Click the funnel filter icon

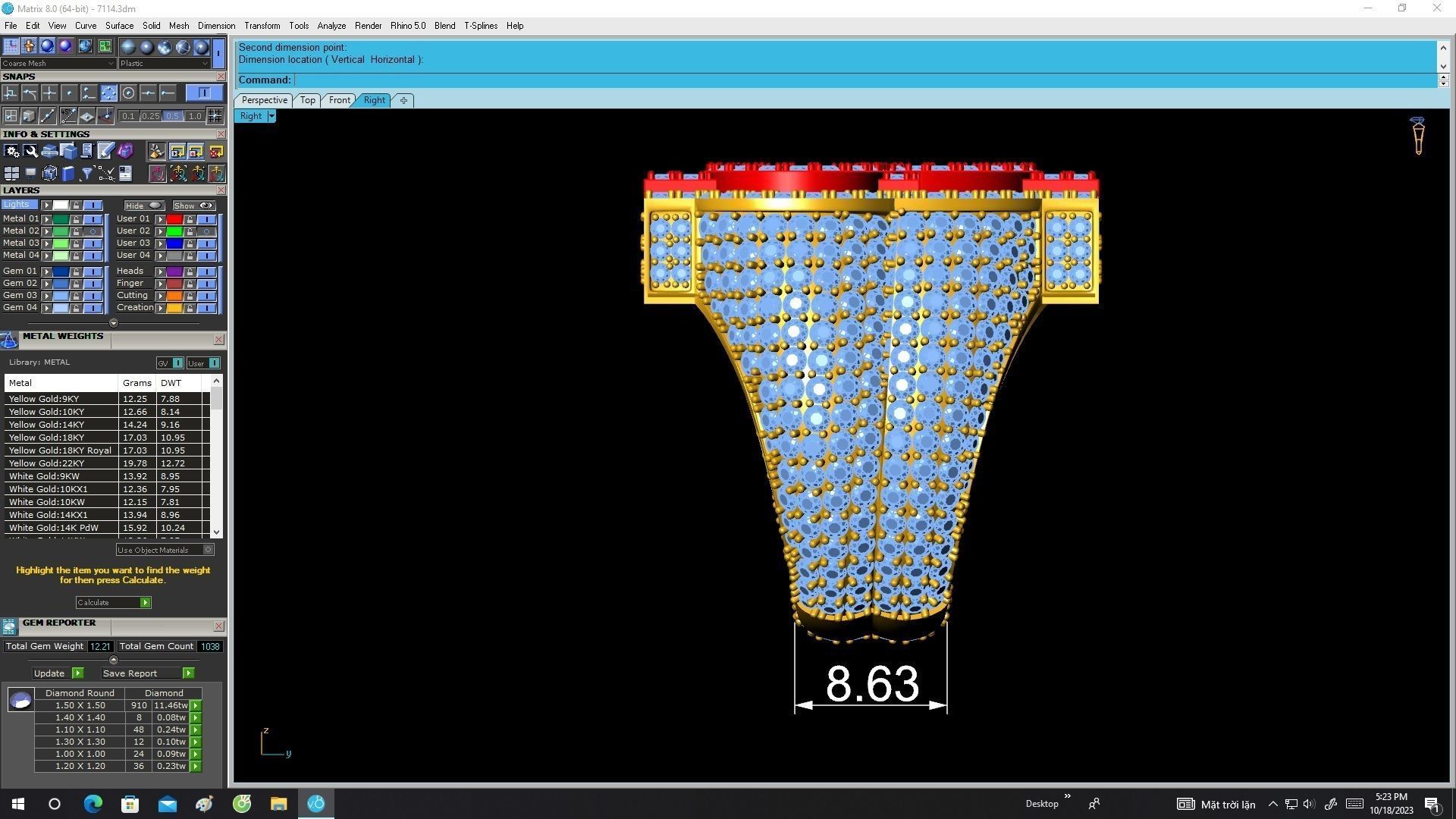(x=87, y=174)
